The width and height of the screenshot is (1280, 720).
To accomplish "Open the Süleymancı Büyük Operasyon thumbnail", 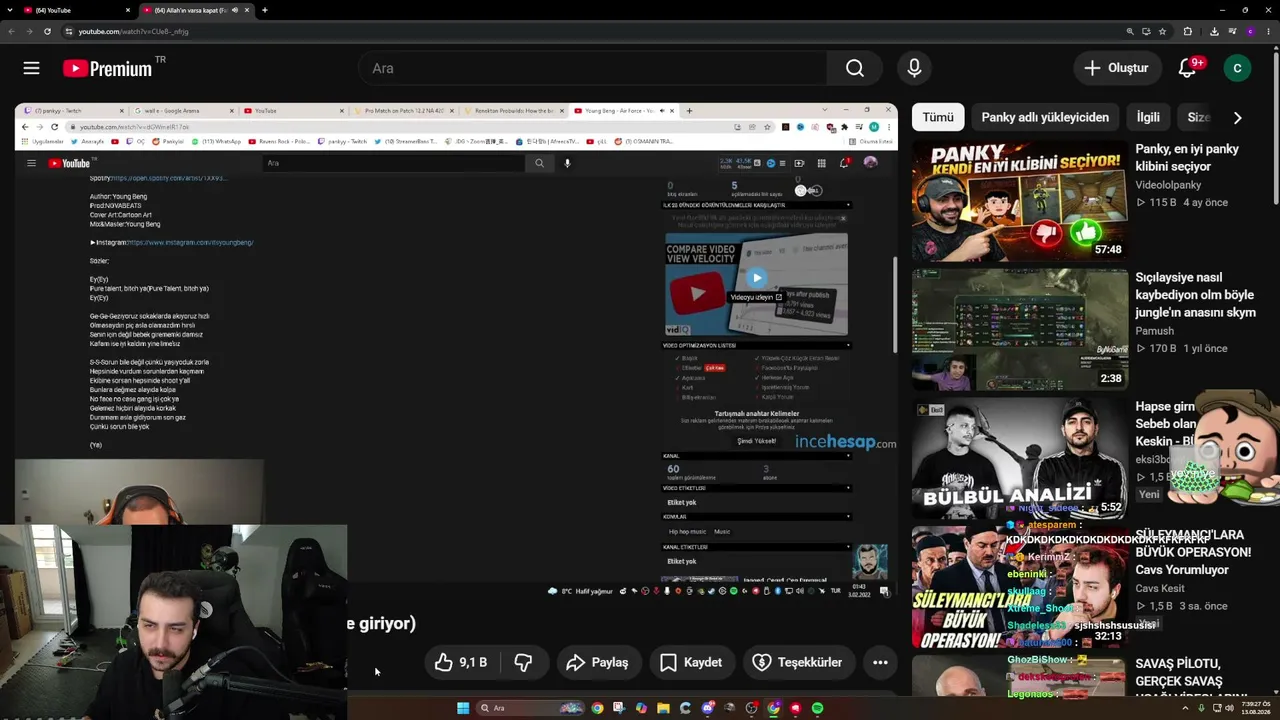I will pyautogui.click(x=1020, y=587).
